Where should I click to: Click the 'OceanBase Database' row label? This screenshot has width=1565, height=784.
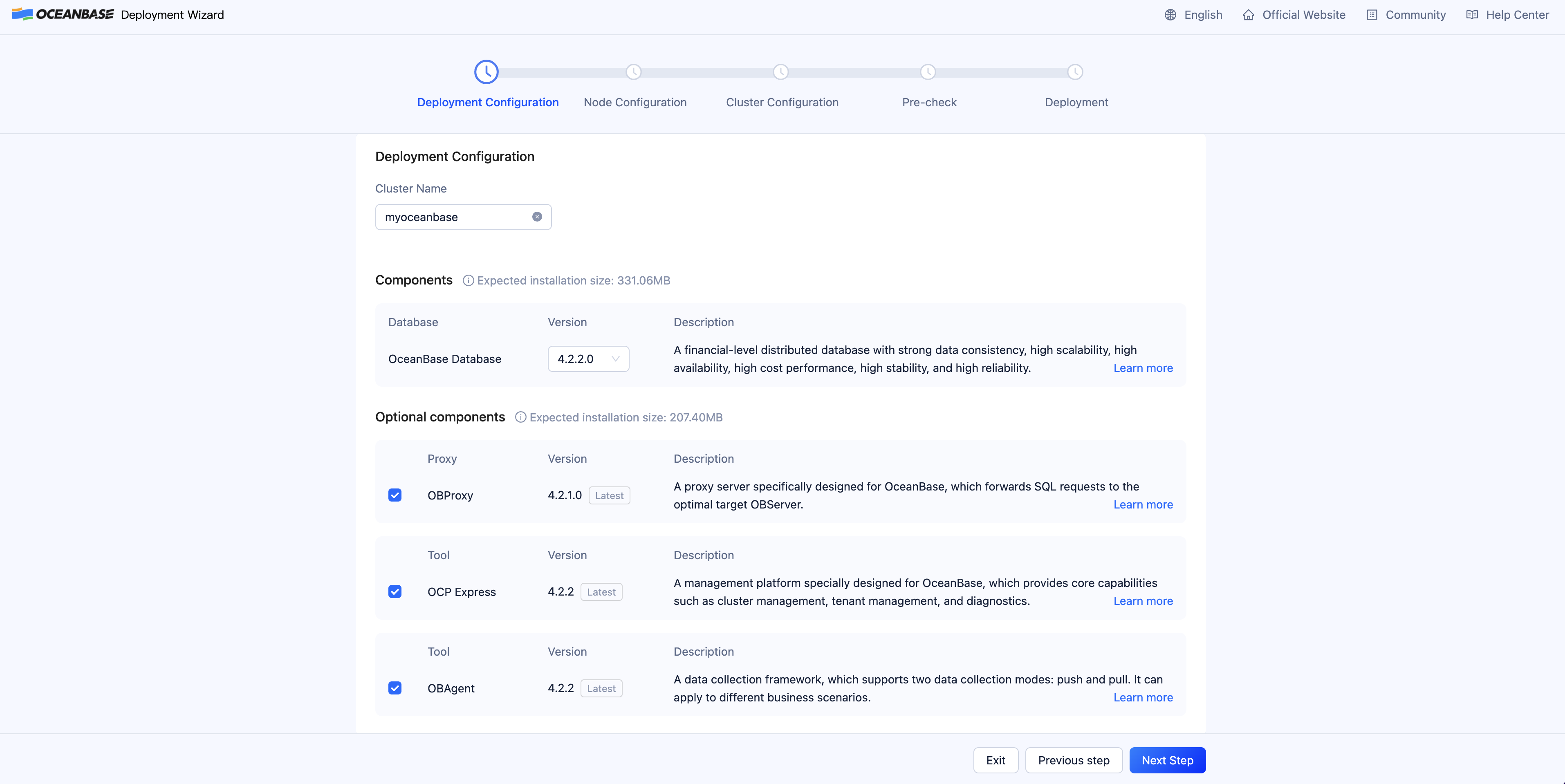(x=445, y=359)
